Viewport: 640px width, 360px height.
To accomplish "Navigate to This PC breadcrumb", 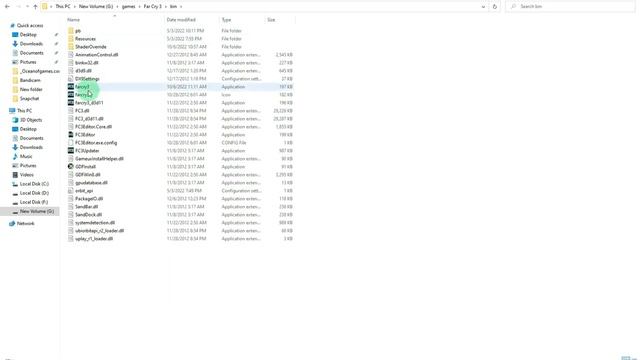I will click(x=63, y=7).
